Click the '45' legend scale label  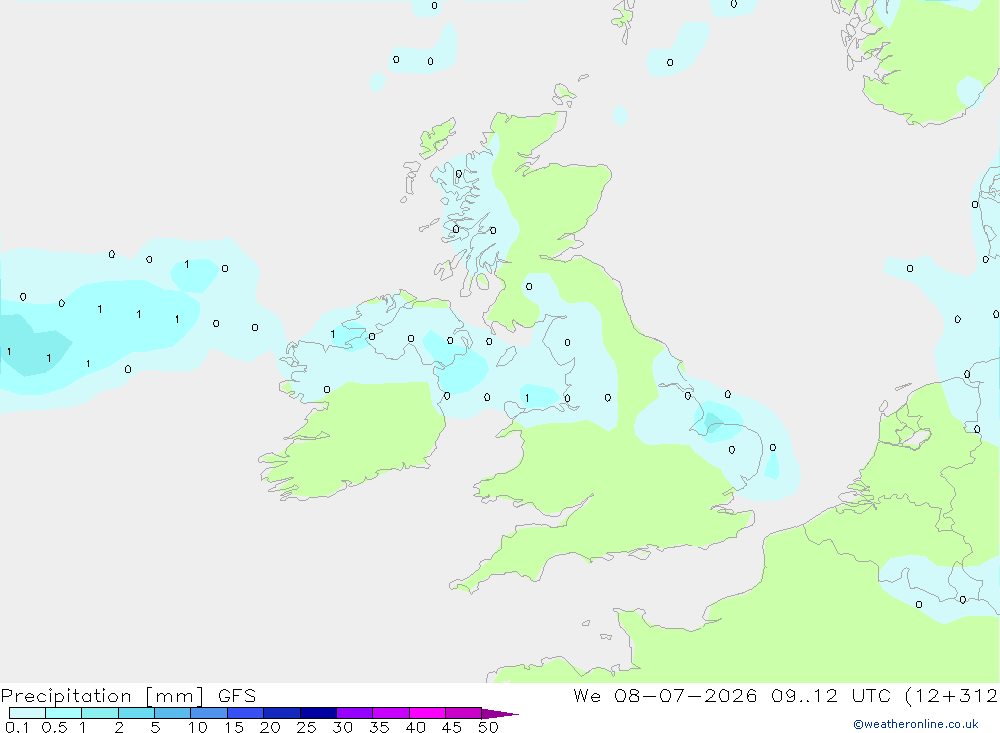452,727
